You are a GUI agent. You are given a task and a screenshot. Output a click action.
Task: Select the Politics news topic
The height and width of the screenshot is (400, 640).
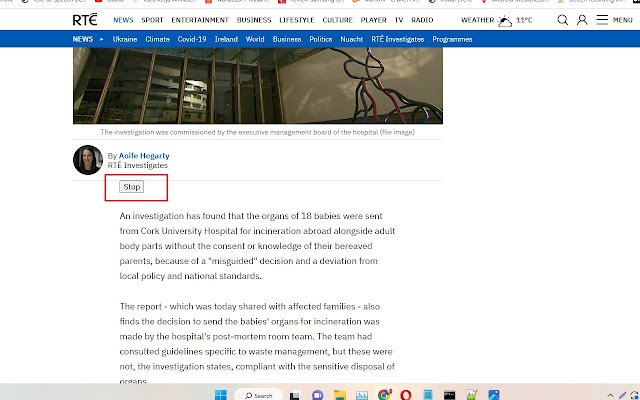pyautogui.click(x=321, y=39)
